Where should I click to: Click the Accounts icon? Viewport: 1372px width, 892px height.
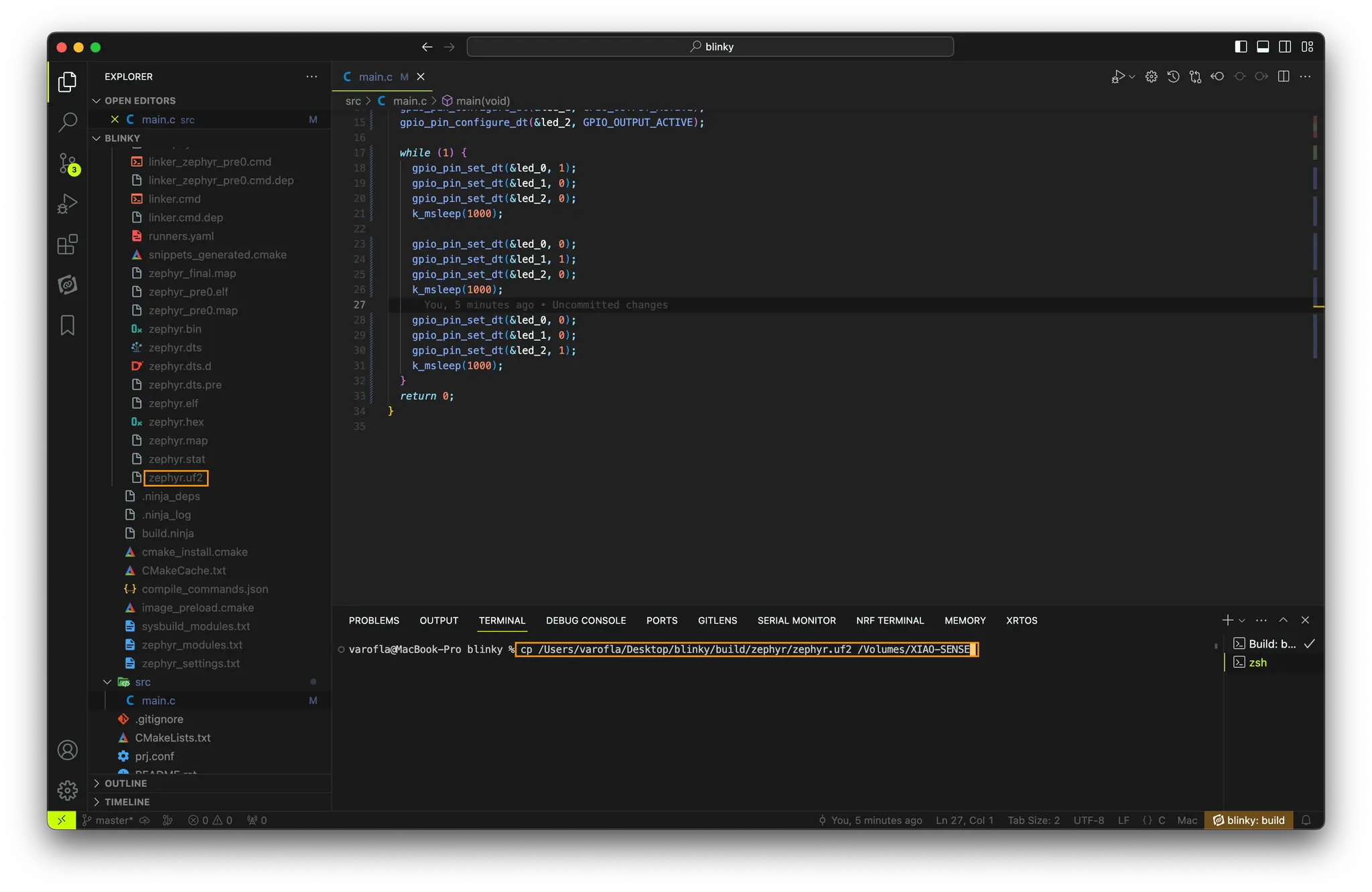67,750
